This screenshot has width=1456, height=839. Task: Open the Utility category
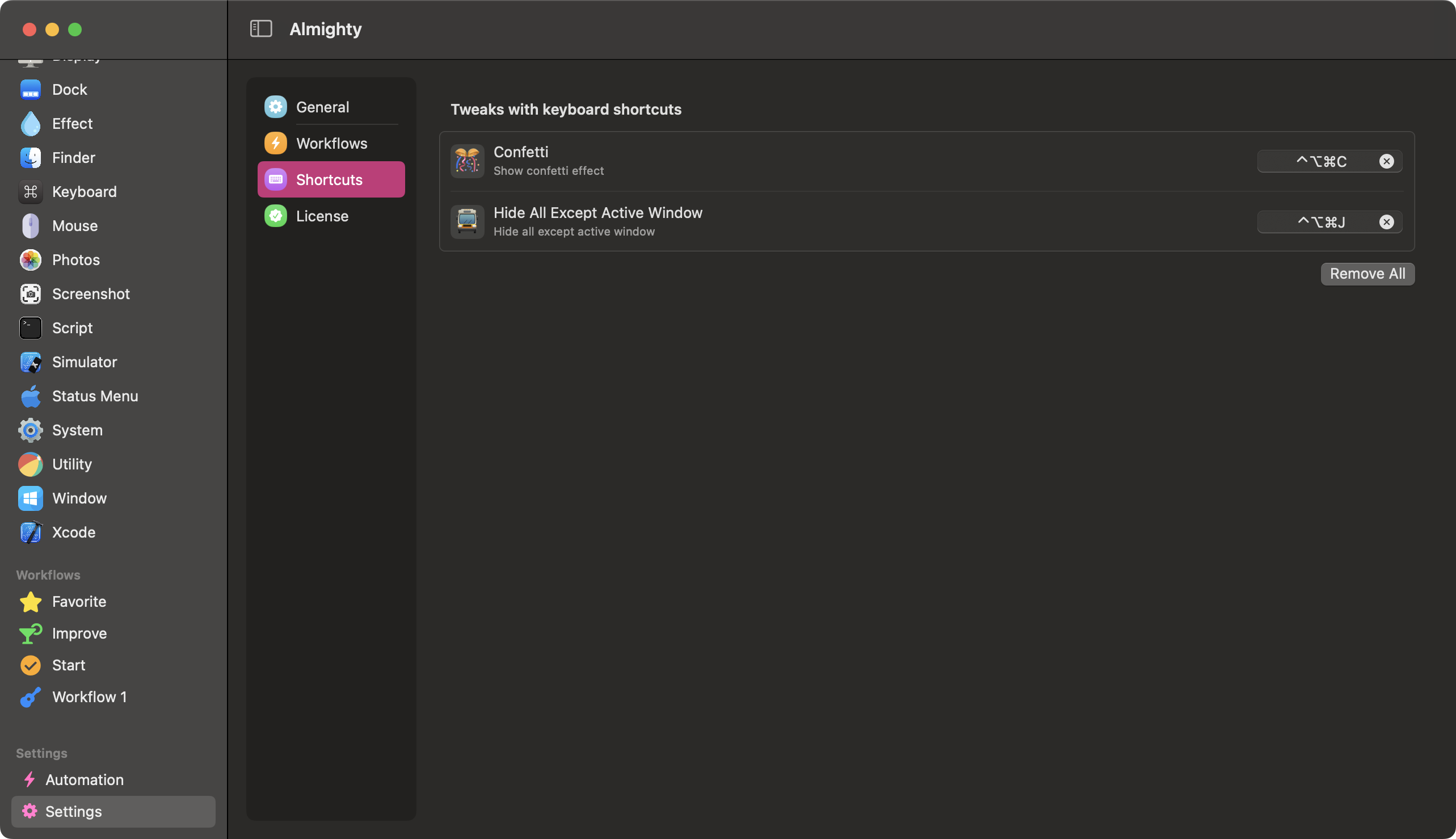tap(71, 464)
